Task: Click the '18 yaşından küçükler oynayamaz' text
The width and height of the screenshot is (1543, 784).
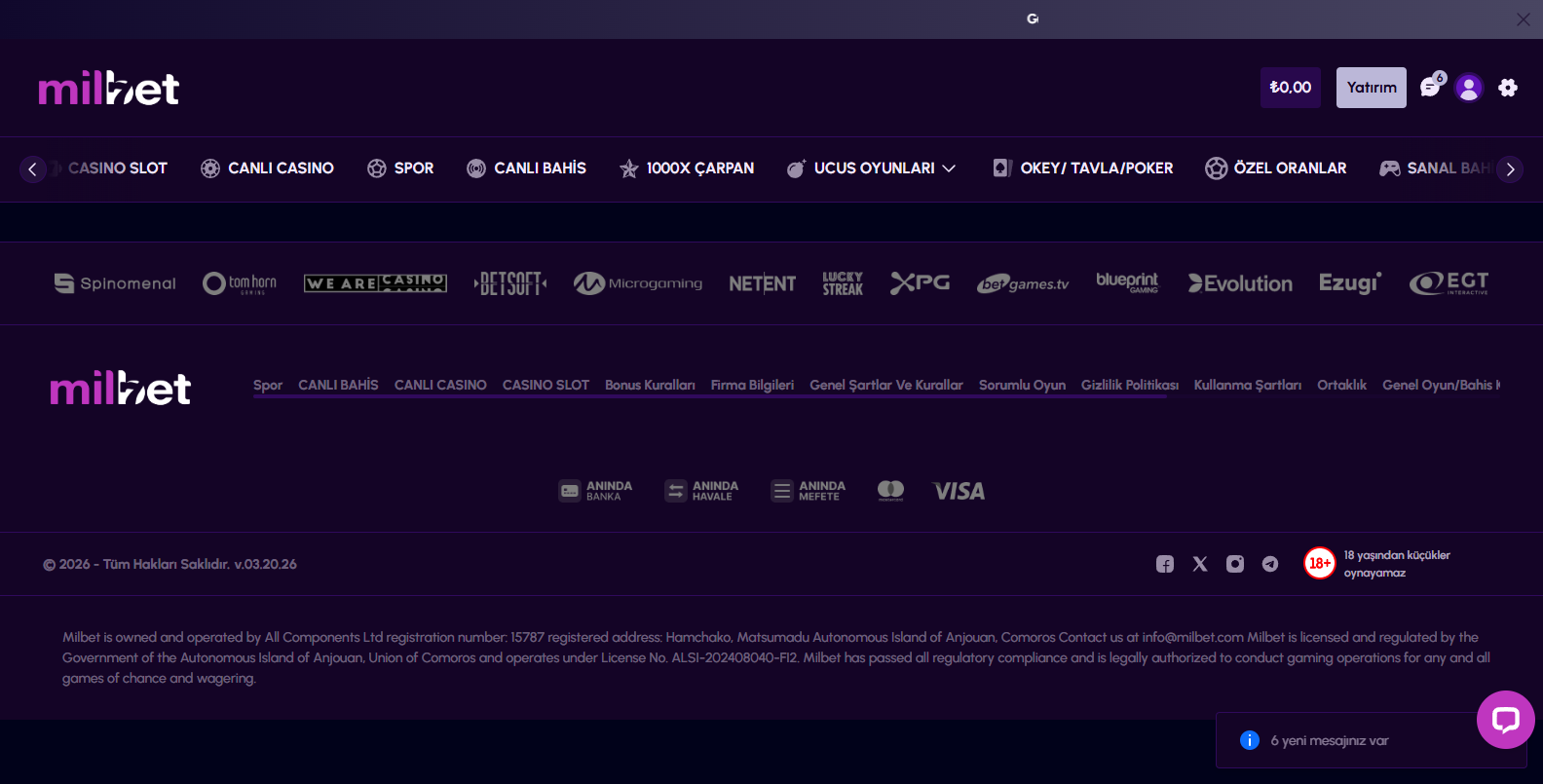Action: [1397, 564]
